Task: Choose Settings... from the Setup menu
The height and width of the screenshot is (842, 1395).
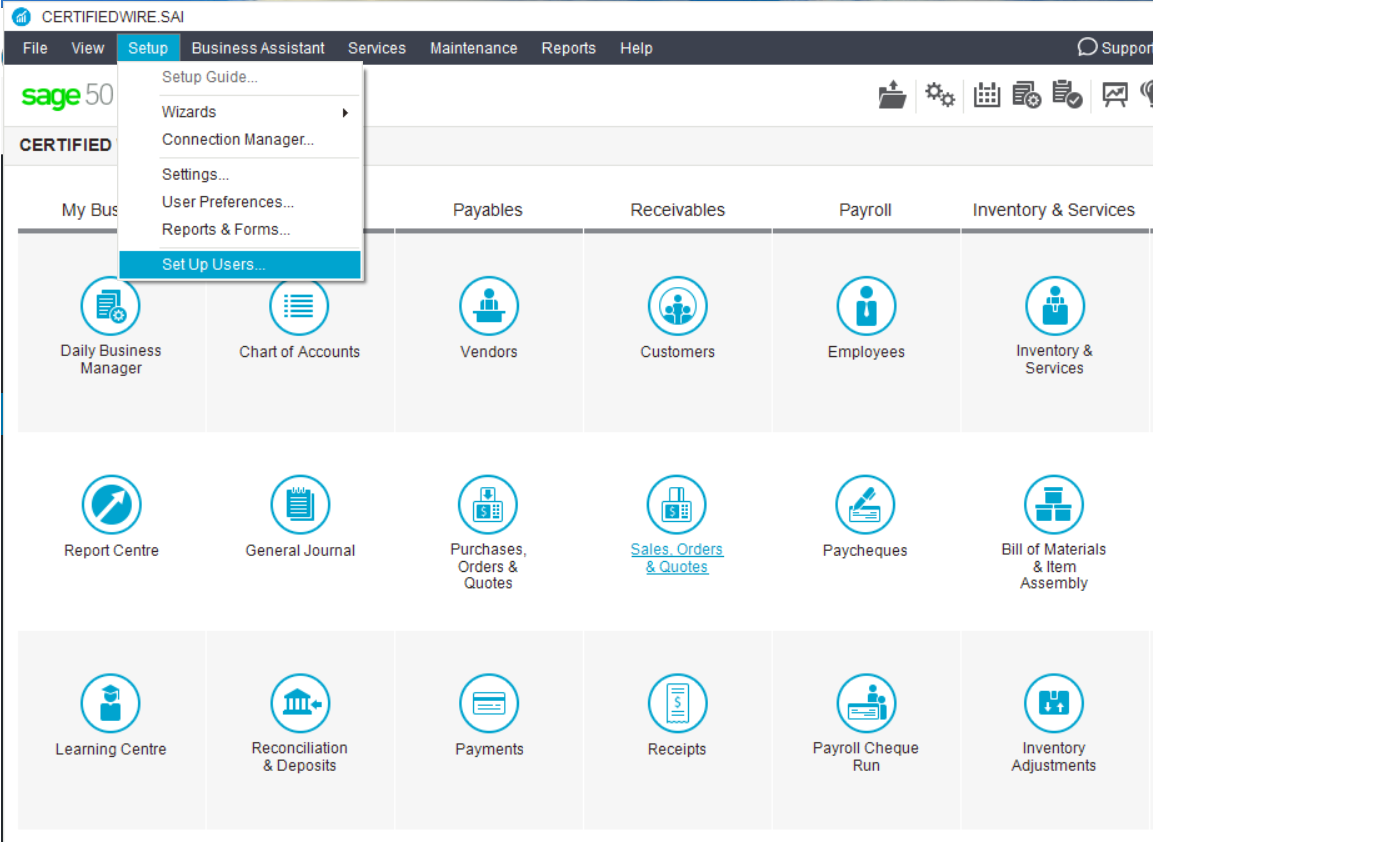Action: 240,174
